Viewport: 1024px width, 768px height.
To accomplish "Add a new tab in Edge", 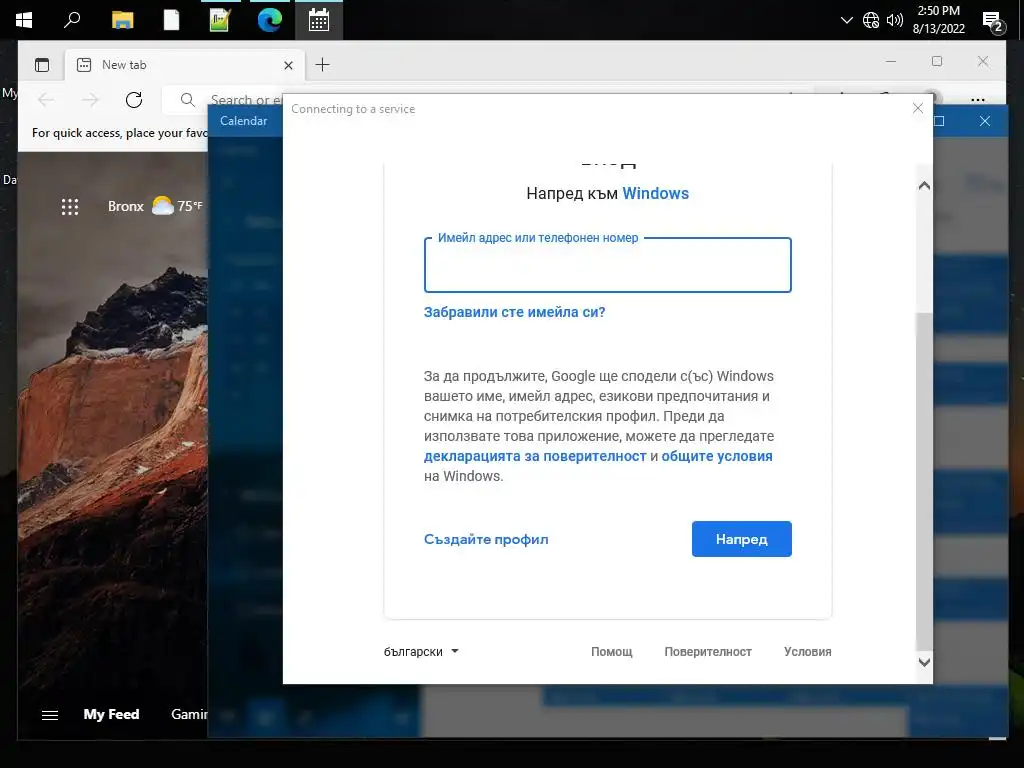I will click(323, 65).
